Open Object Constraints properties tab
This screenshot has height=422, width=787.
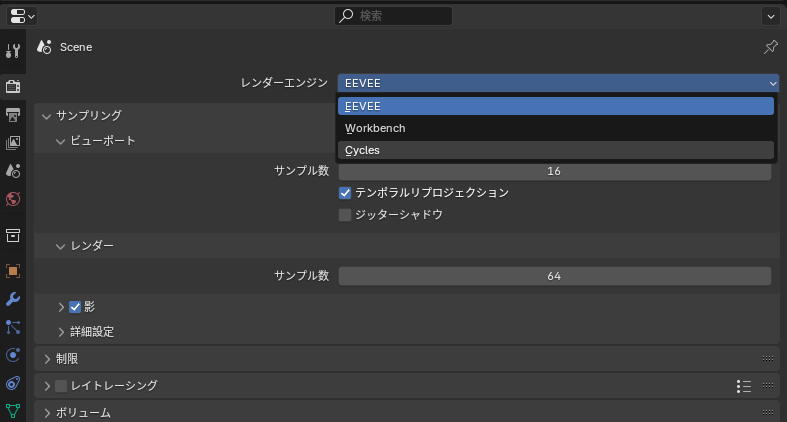click(x=13, y=383)
